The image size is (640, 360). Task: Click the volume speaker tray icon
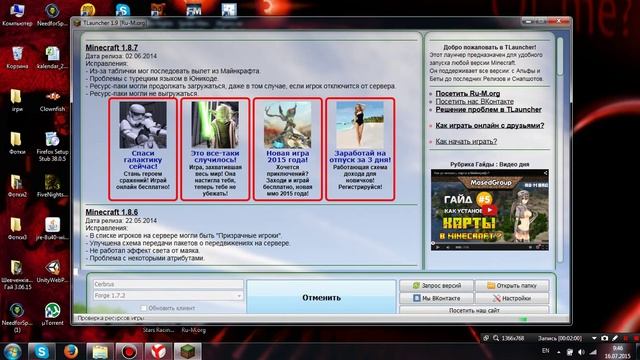(x=581, y=351)
